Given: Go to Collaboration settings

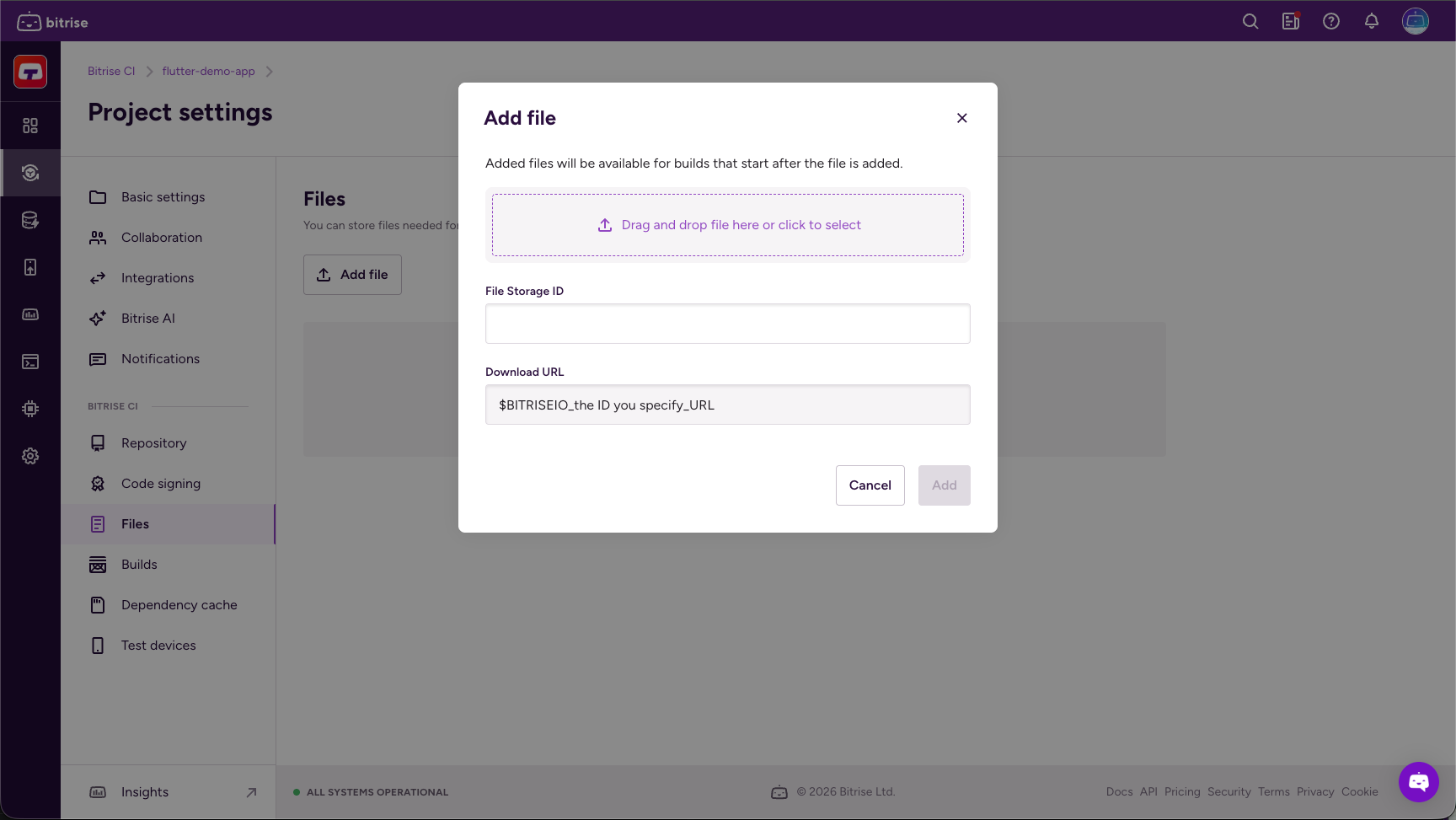Looking at the screenshot, I should click(x=169, y=238).
